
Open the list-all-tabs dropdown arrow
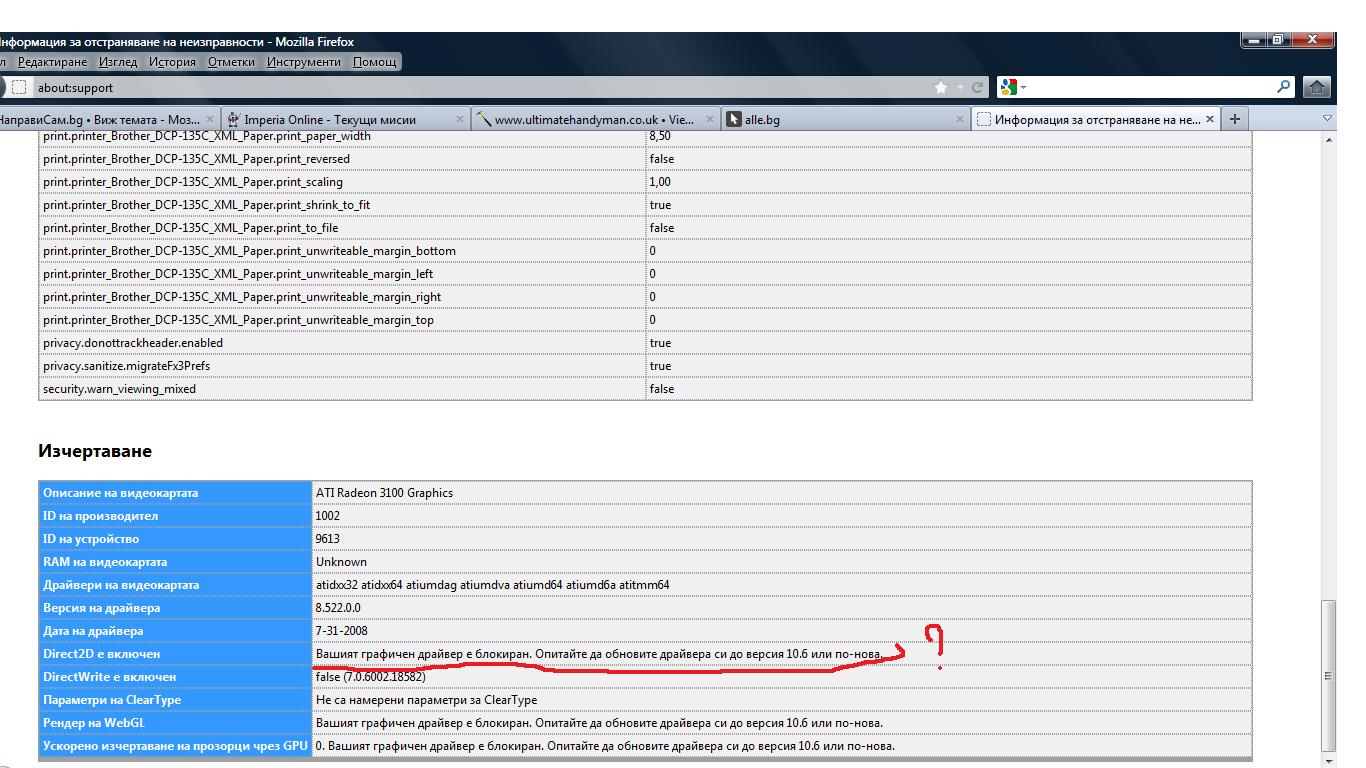pyautogui.click(x=1328, y=119)
